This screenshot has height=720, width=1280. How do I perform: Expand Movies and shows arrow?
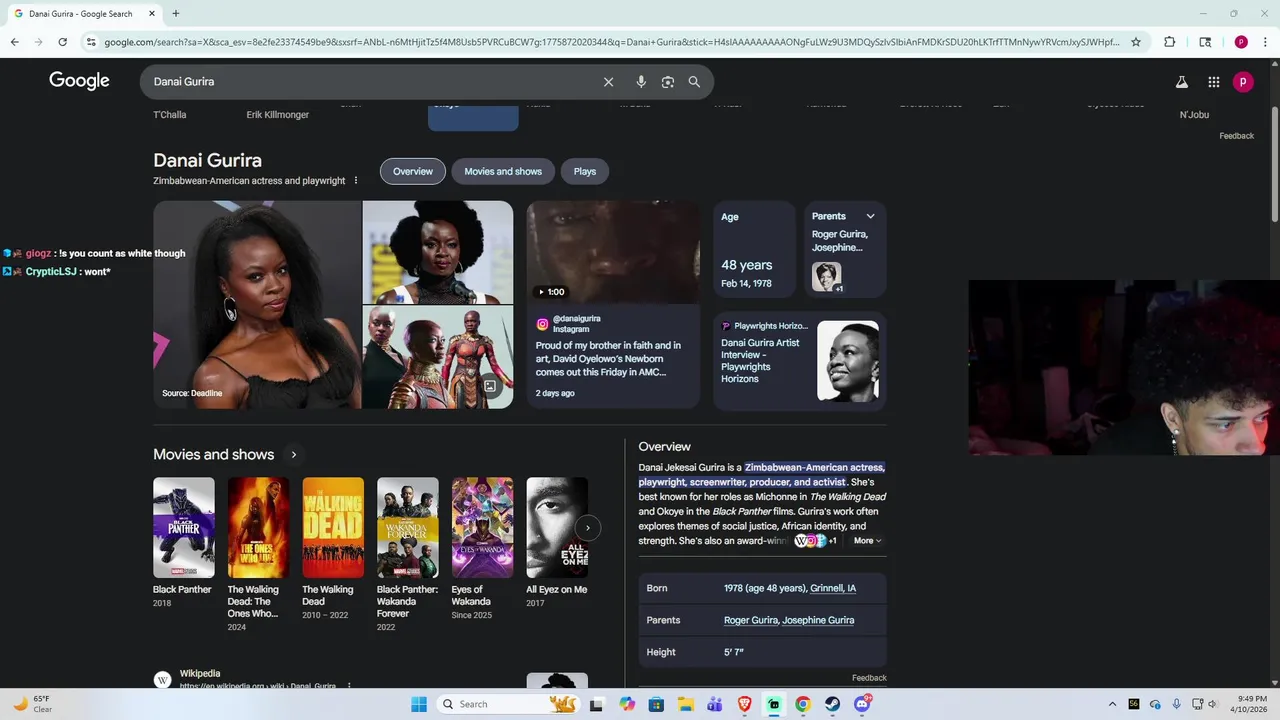(293, 455)
